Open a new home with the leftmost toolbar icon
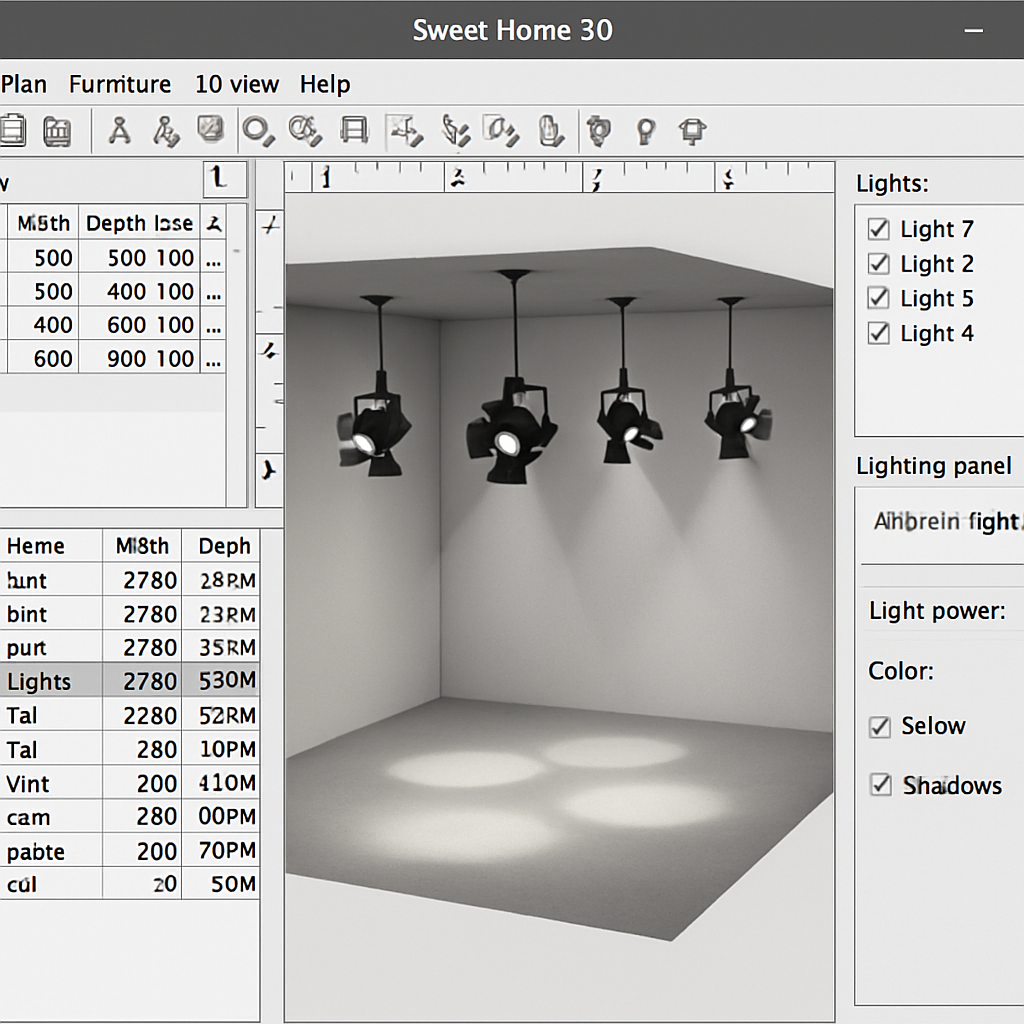Screen dimensions: 1024x1024 click(14, 130)
